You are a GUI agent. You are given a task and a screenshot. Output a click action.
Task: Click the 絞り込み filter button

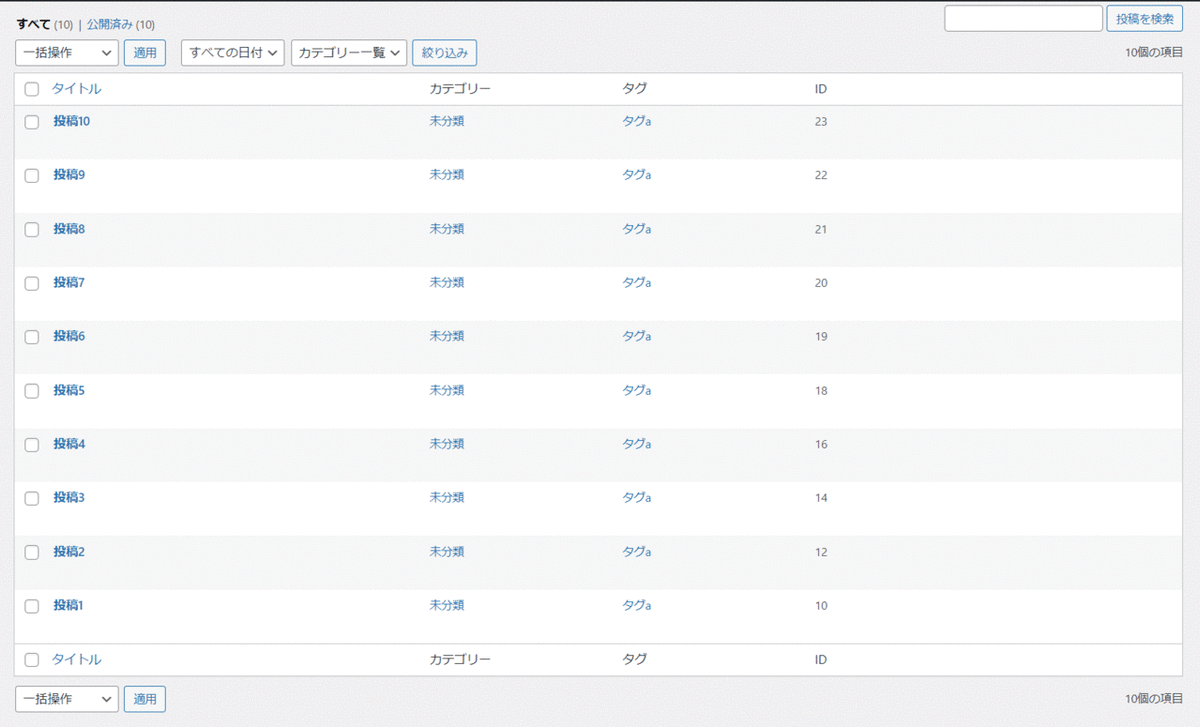pos(445,53)
